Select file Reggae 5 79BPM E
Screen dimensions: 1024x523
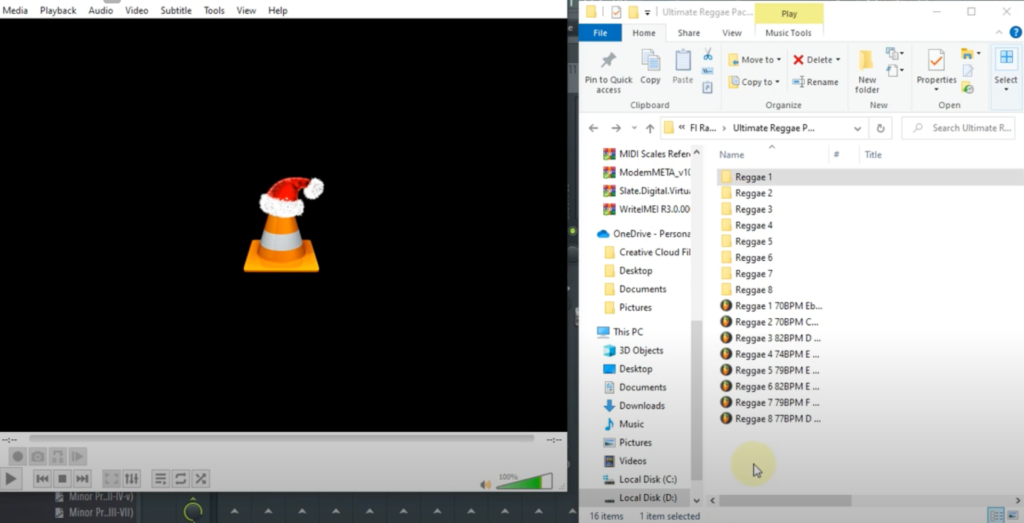click(771, 370)
